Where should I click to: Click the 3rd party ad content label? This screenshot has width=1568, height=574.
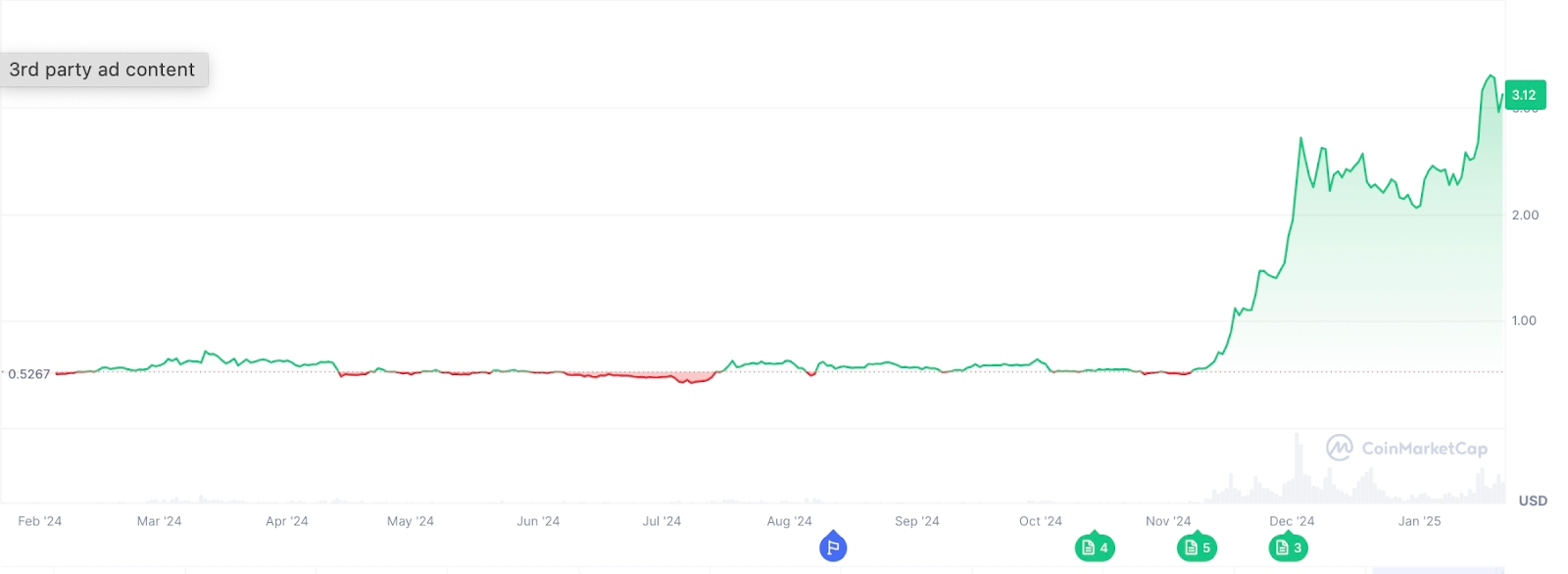[103, 70]
